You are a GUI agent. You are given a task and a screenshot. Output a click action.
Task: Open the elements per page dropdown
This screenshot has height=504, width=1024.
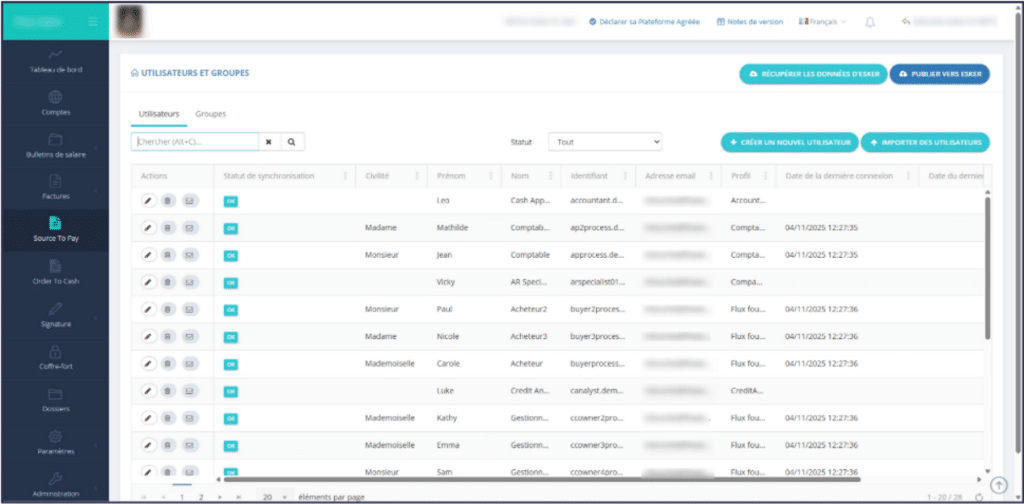(x=274, y=497)
